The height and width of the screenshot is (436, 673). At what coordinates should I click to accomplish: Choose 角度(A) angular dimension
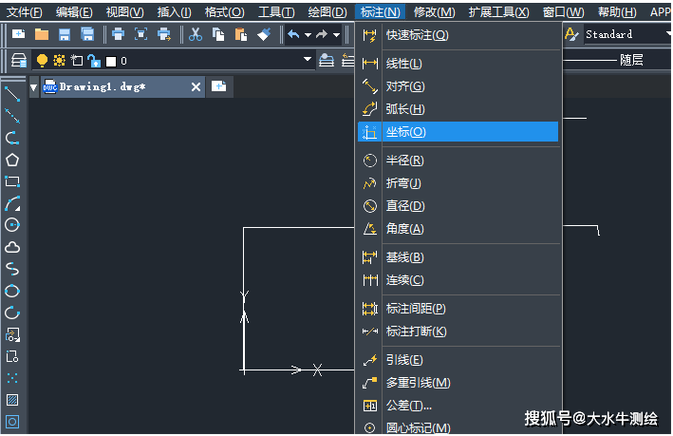pos(458,229)
